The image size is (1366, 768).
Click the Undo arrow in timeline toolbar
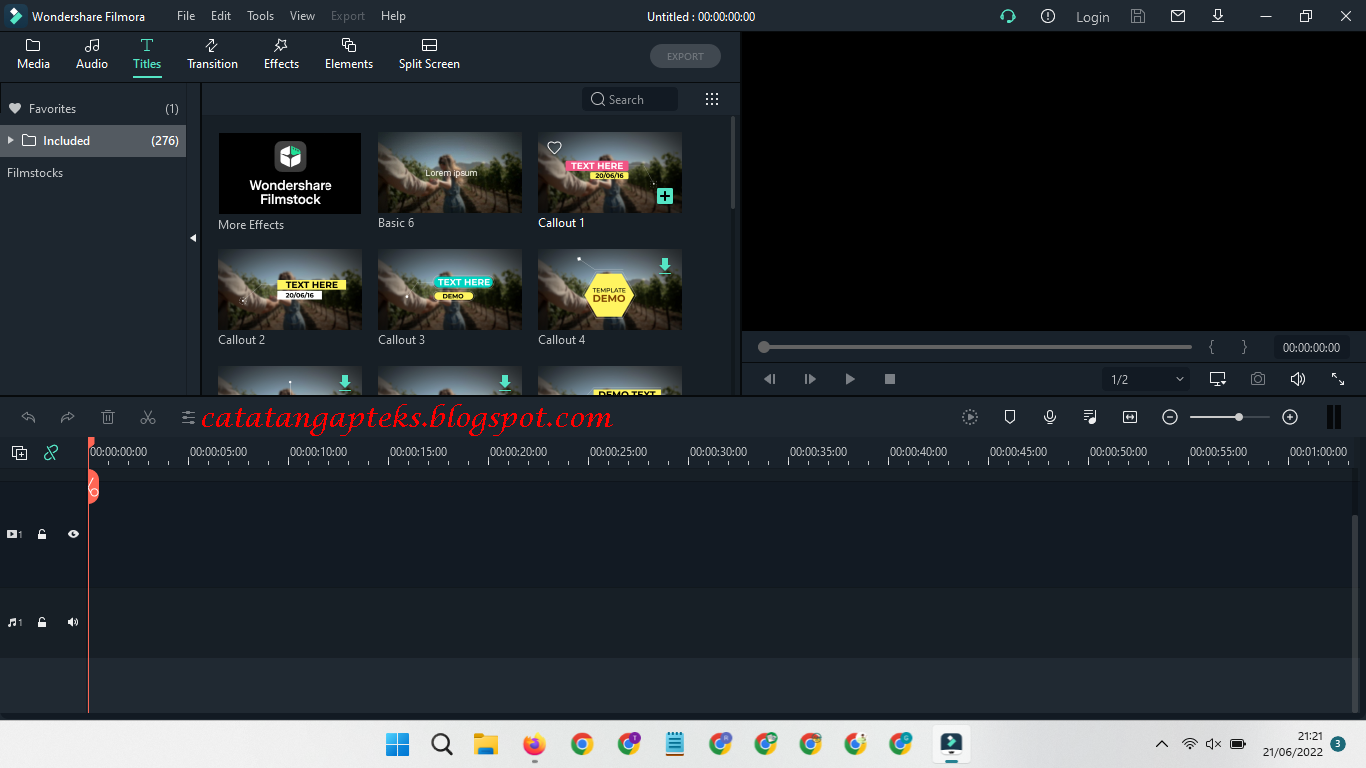coord(28,417)
